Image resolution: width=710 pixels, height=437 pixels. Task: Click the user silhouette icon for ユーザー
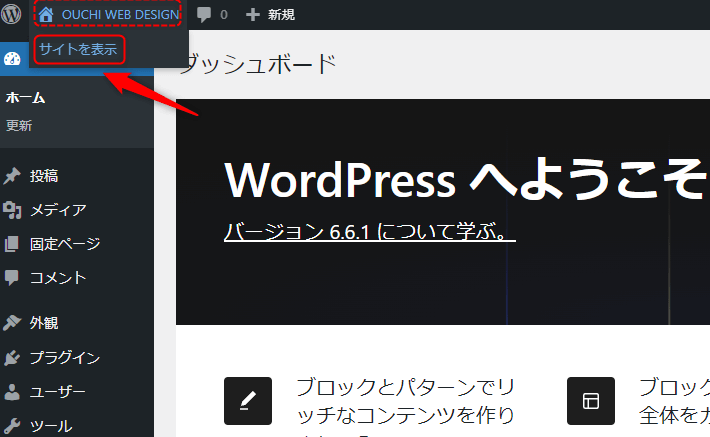pos(12,392)
